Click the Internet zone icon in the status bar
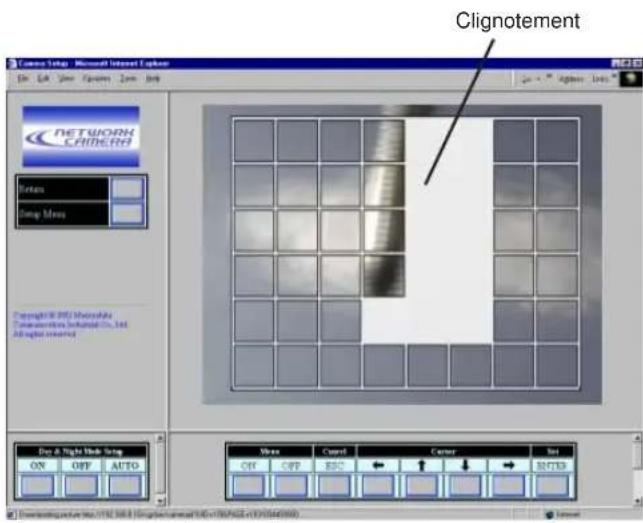Viewport: 643px width, 523px height. pos(550,514)
